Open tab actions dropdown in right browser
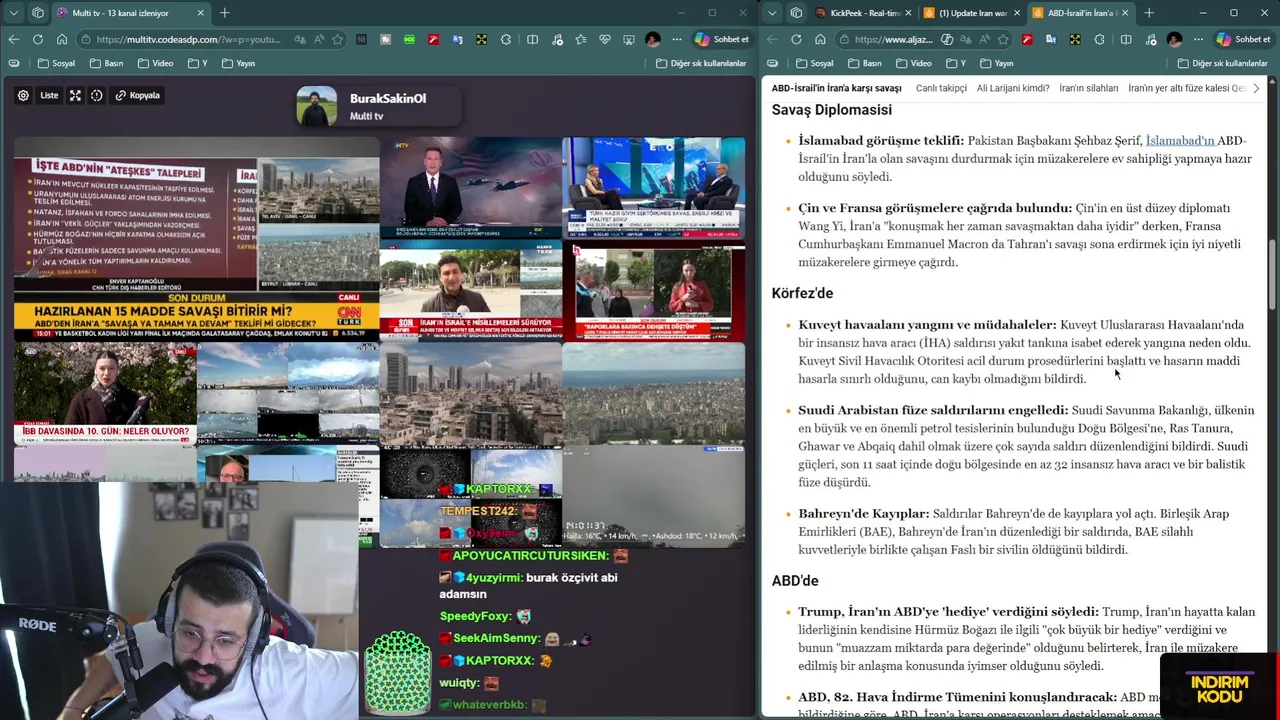Viewport: 1280px width, 720px height. coord(772,13)
